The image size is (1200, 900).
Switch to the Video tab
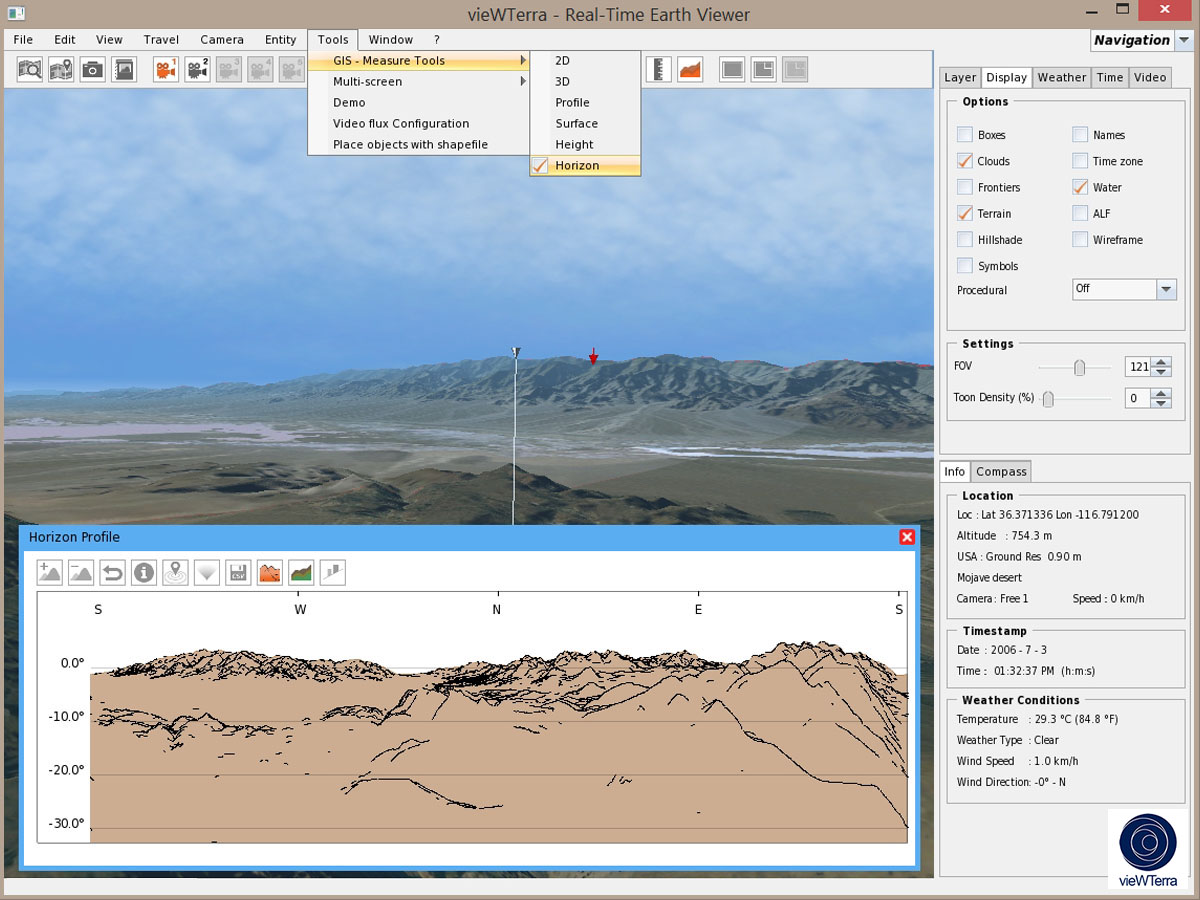(1150, 78)
